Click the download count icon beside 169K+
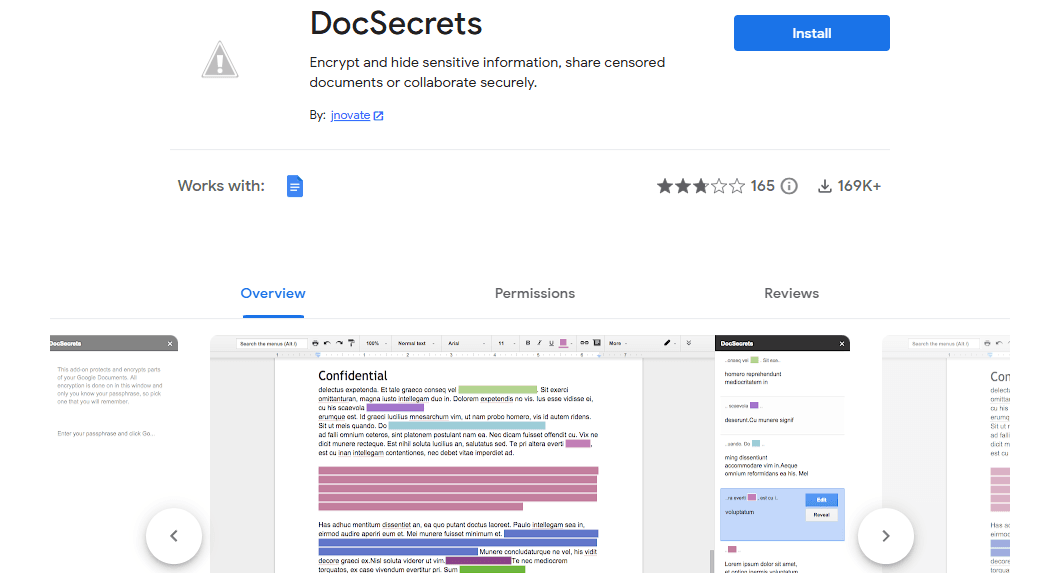This screenshot has width=1059, height=573. [825, 186]
